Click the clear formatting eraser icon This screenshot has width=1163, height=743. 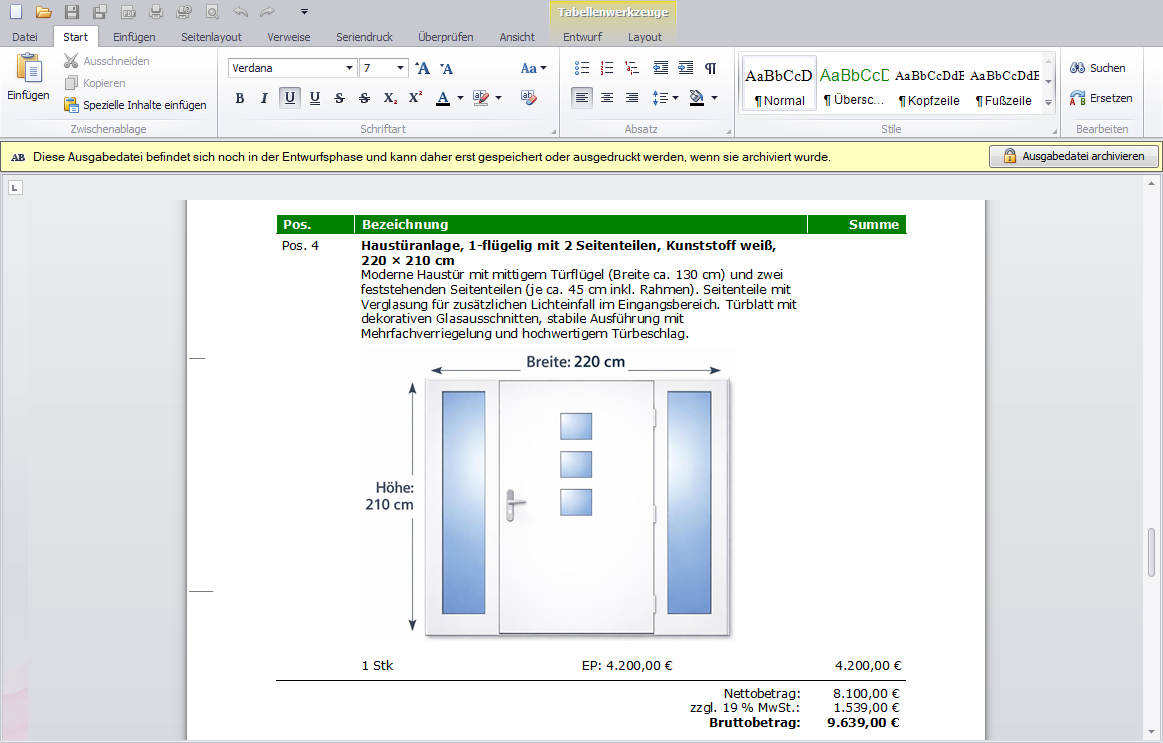click(529, 98)
